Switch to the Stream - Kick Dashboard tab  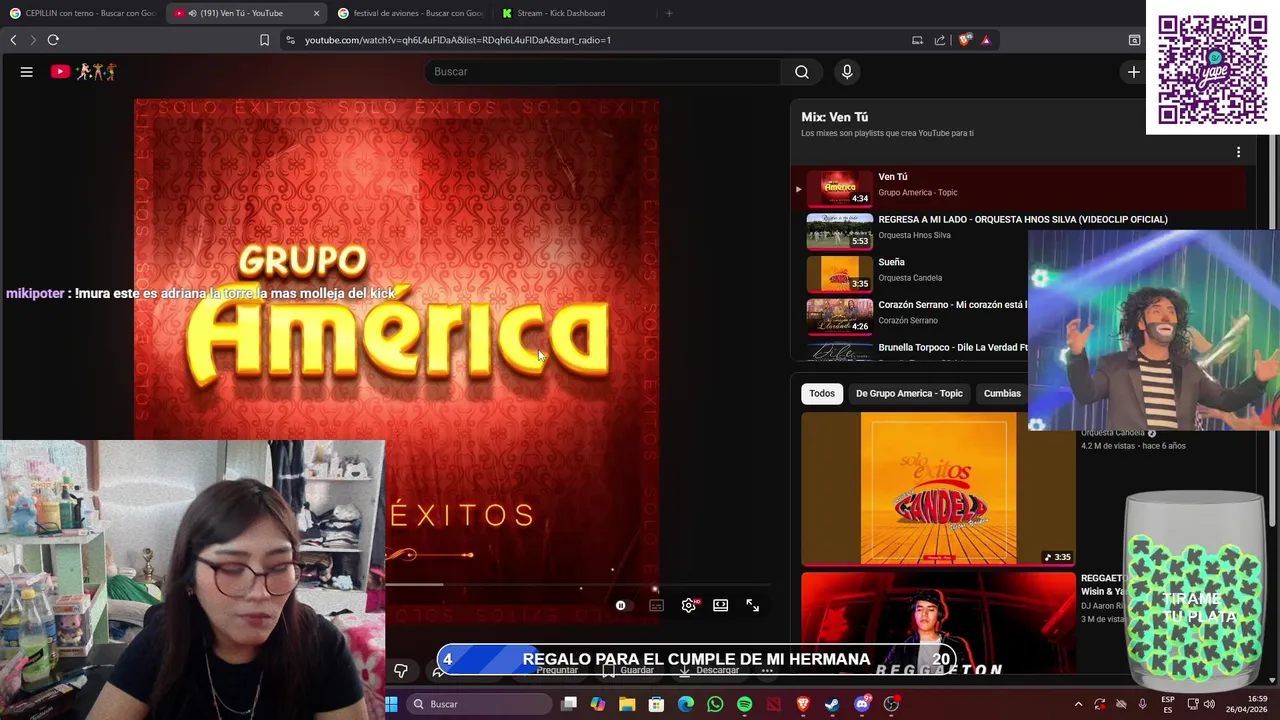tap(574, 13)
